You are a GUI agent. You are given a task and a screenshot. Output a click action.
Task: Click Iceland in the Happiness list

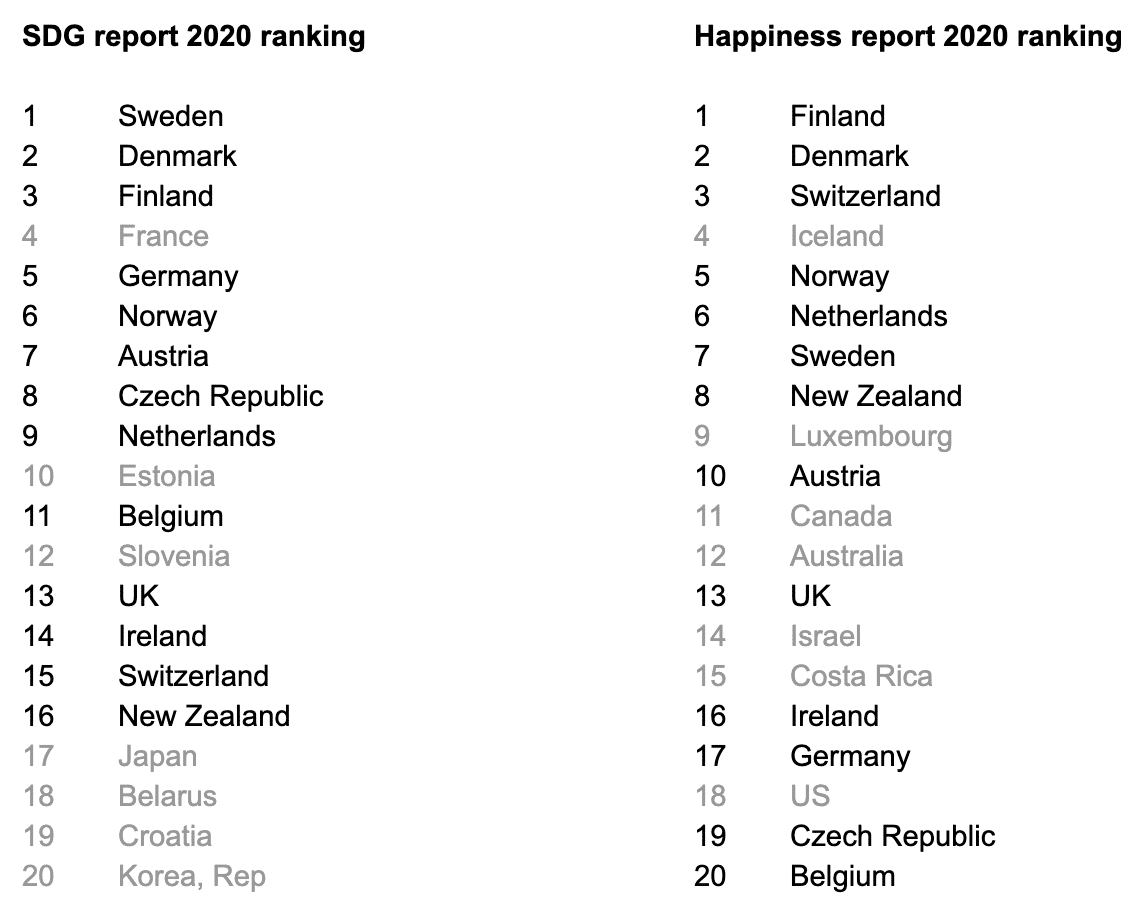[836, 236]
